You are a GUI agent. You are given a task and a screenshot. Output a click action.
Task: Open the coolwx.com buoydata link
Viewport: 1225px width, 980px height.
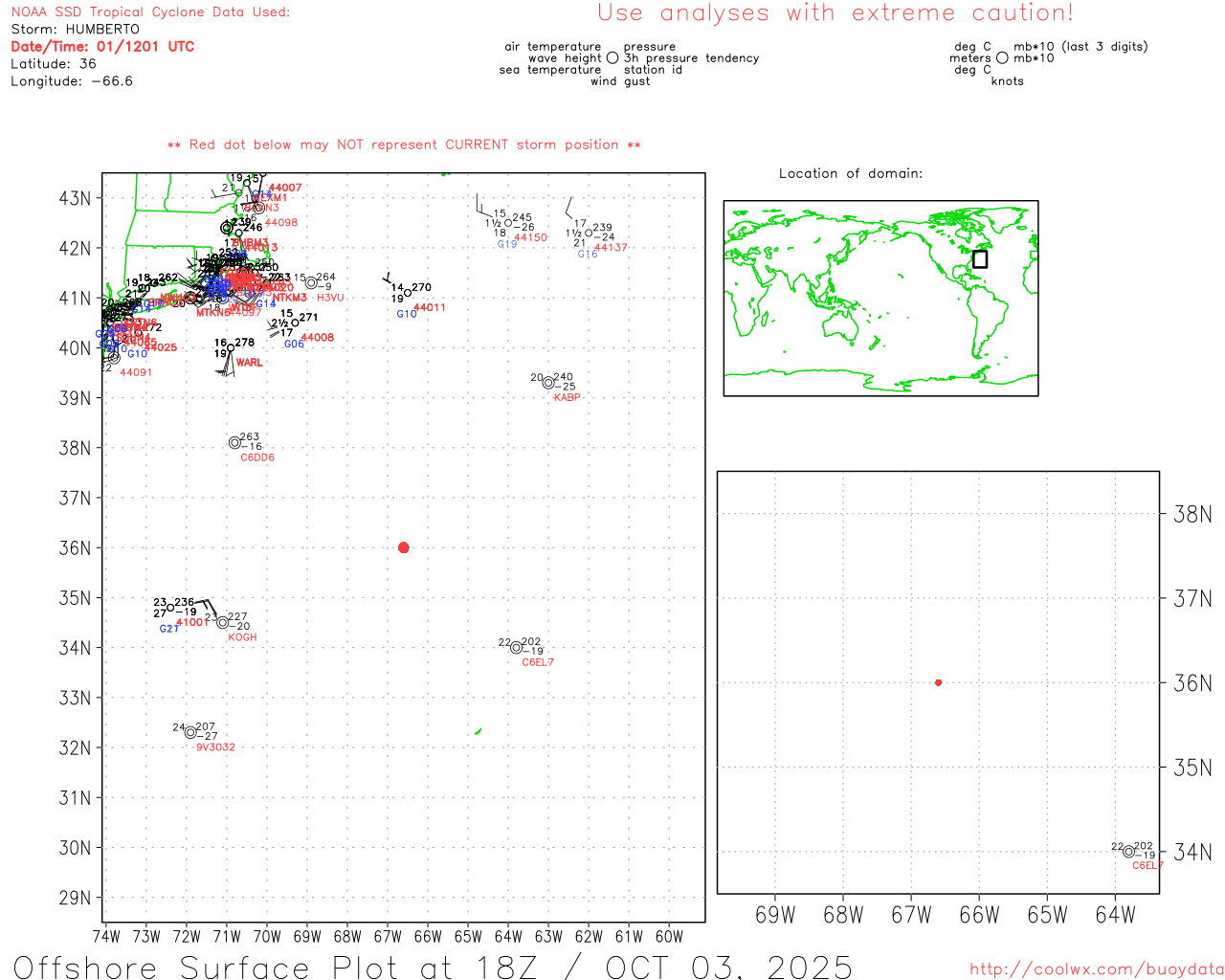[1096, 969]
